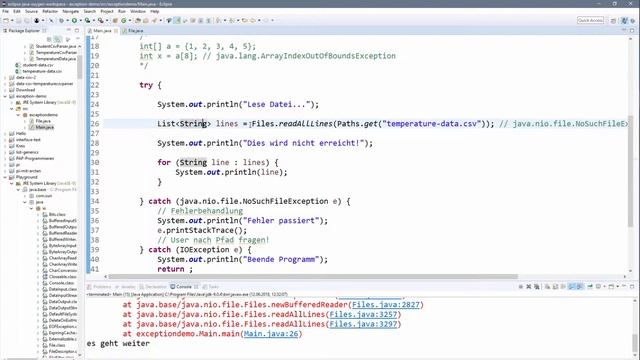Open the Window menu

(138, 11)
